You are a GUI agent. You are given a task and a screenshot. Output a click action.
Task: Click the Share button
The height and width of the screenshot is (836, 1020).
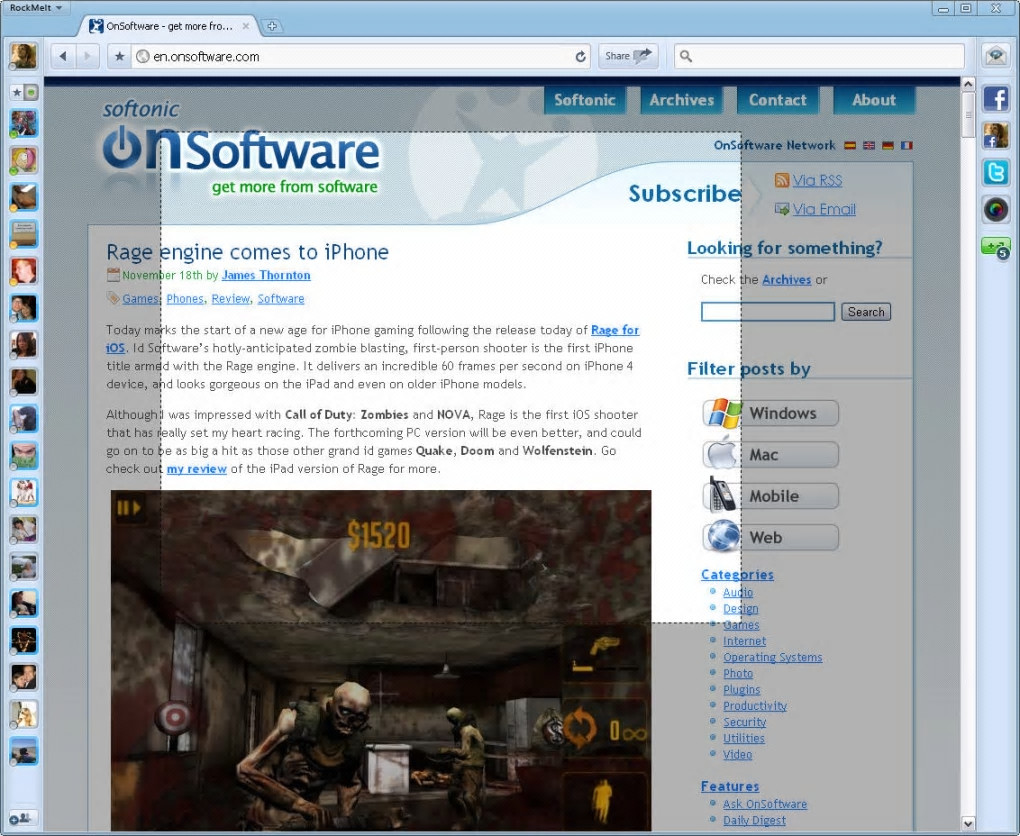click(628, 56)
